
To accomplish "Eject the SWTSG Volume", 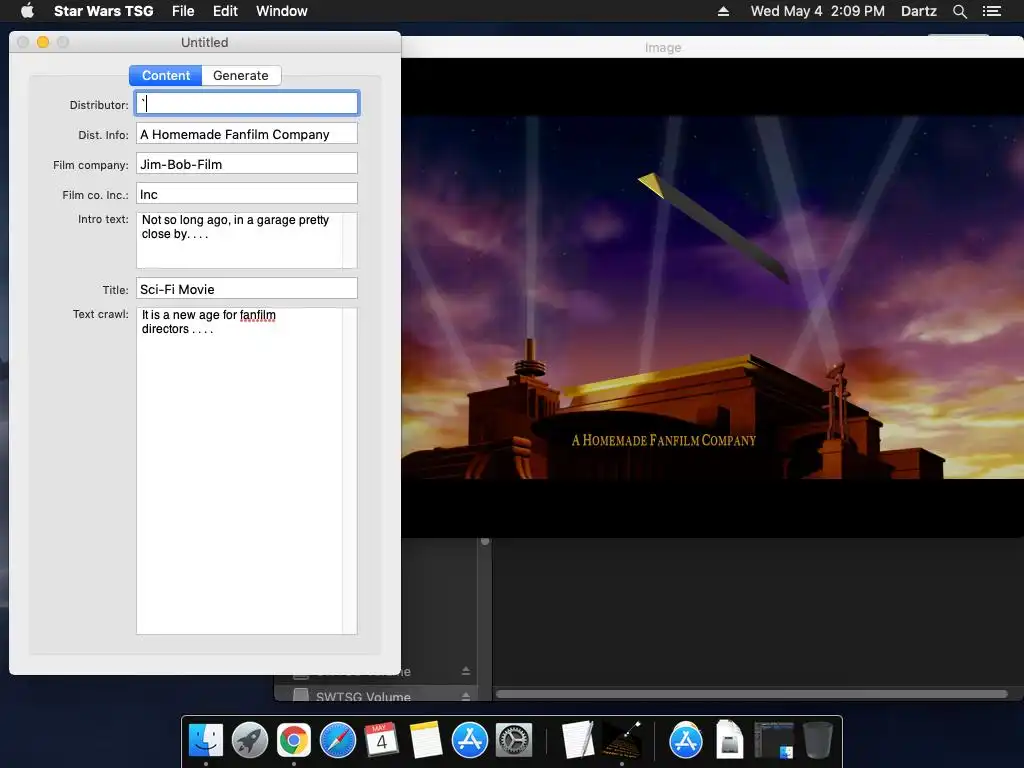I will 466,696.
